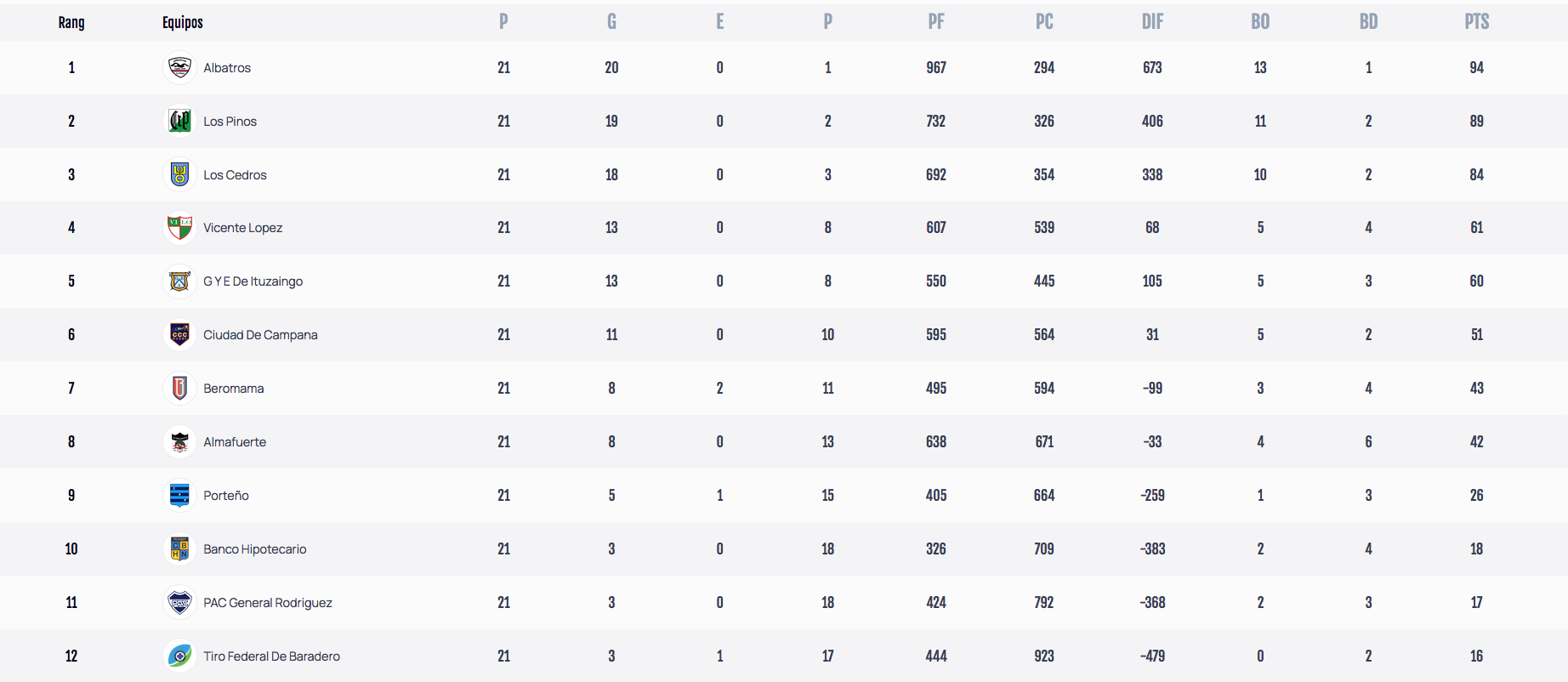Image resolution: width=1568 pixels, height=682 pixels.
Task: Click the Albatros team crest icon
Action: (179, 67)
